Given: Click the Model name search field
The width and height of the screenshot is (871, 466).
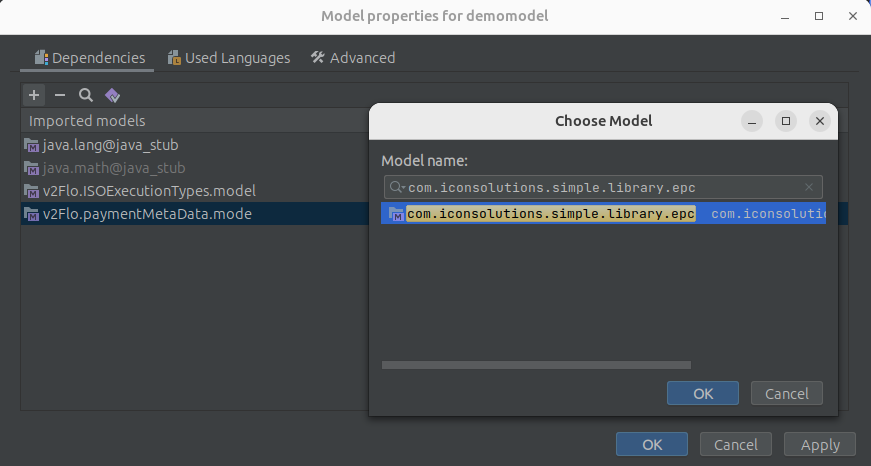Looking at the screenshot, I should tap(603, 188).
